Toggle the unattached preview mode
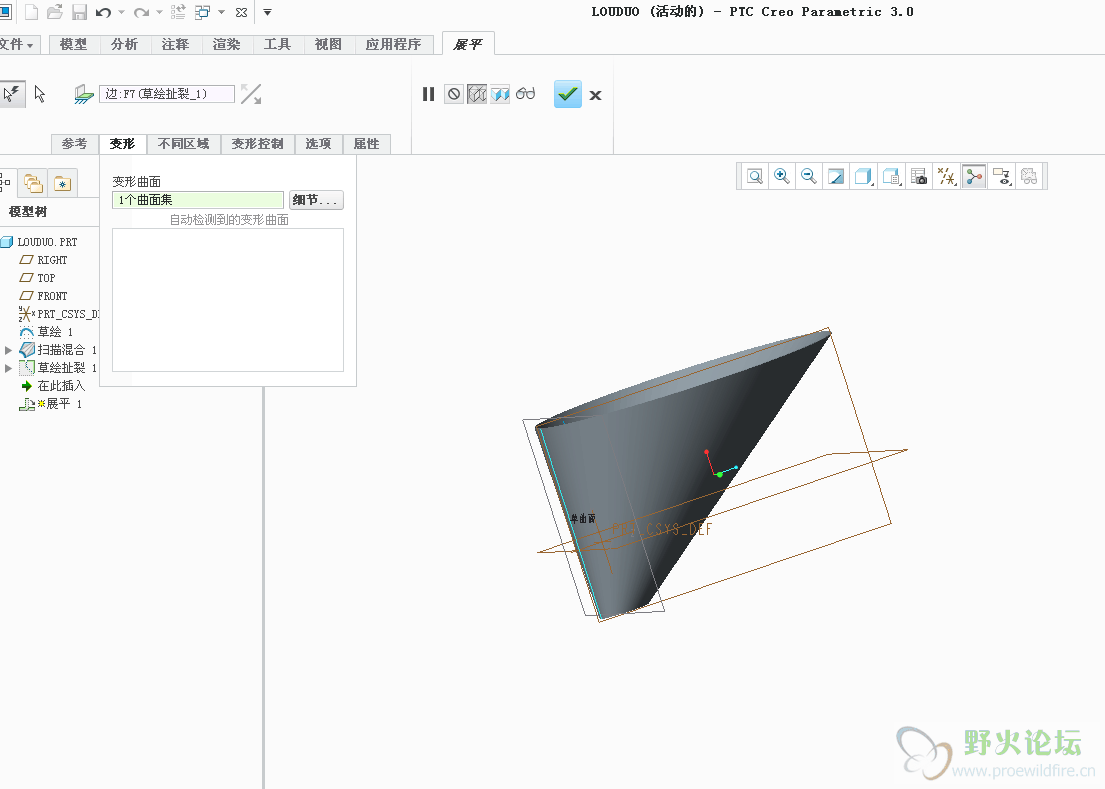 pos(477,94)
